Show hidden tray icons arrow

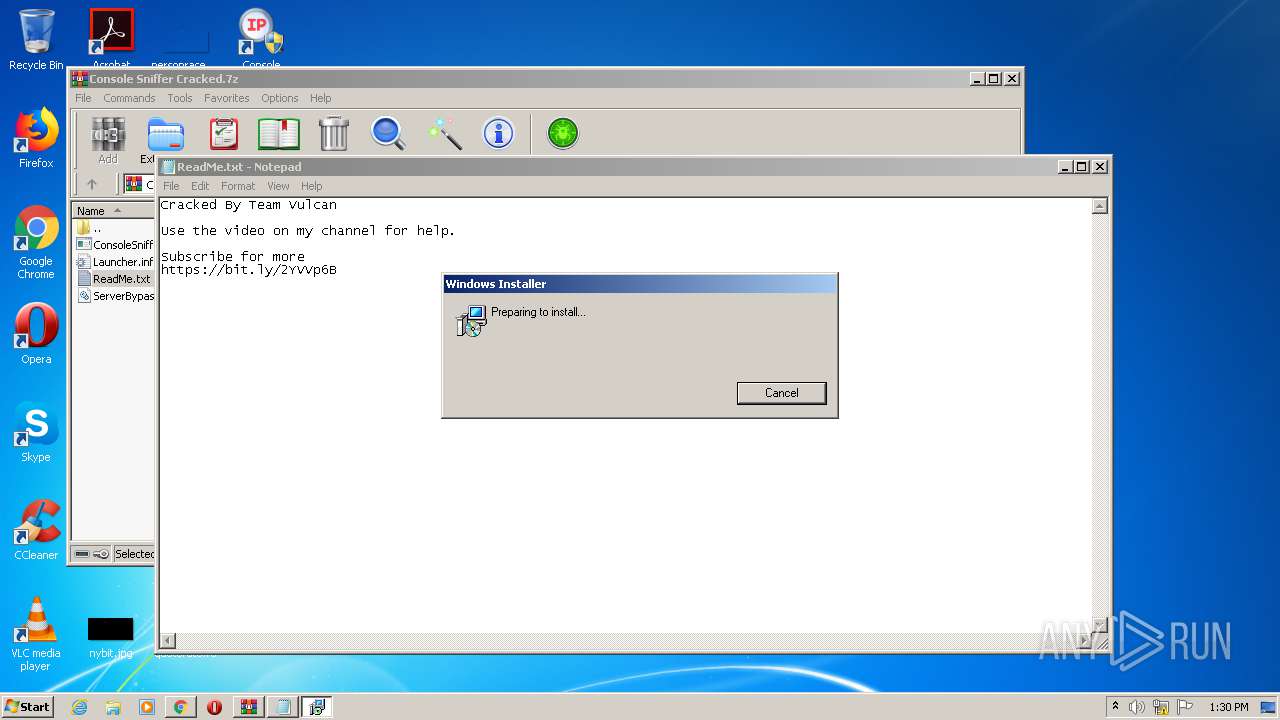coord(1115,706)
